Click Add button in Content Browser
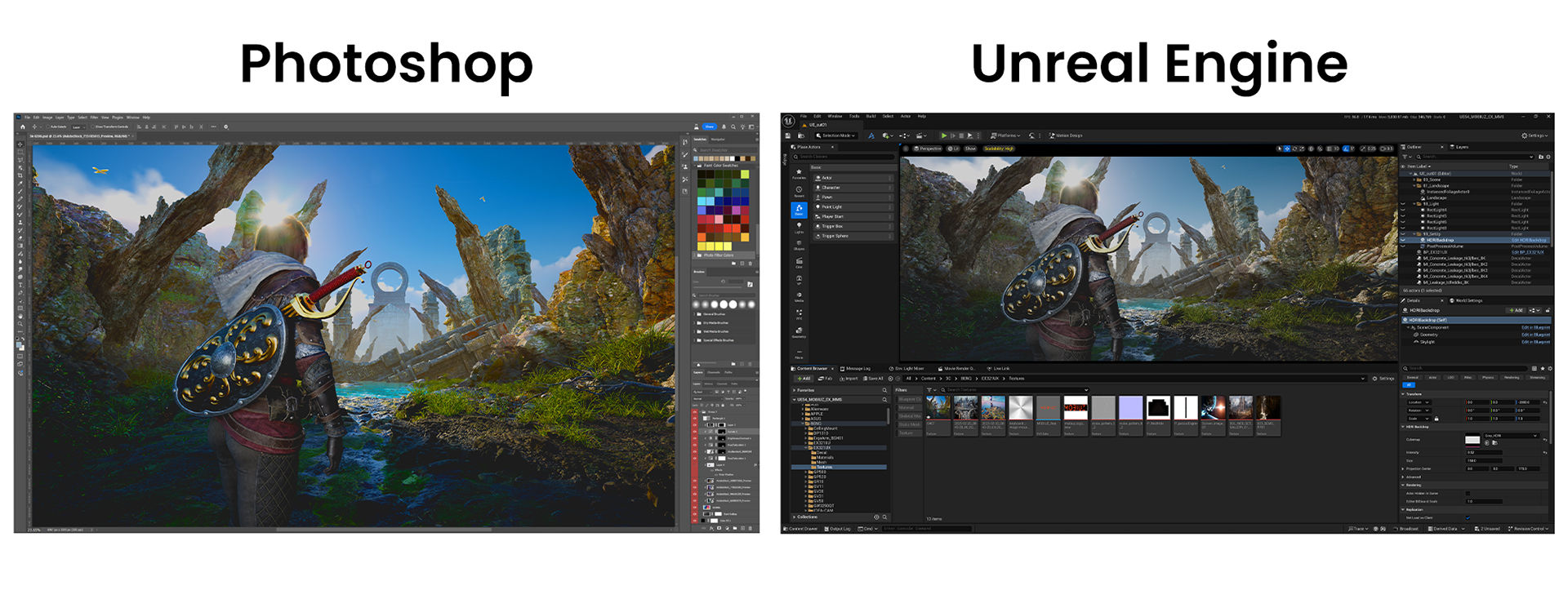This screenshot has height=599, width=1568. coord(804,379)
